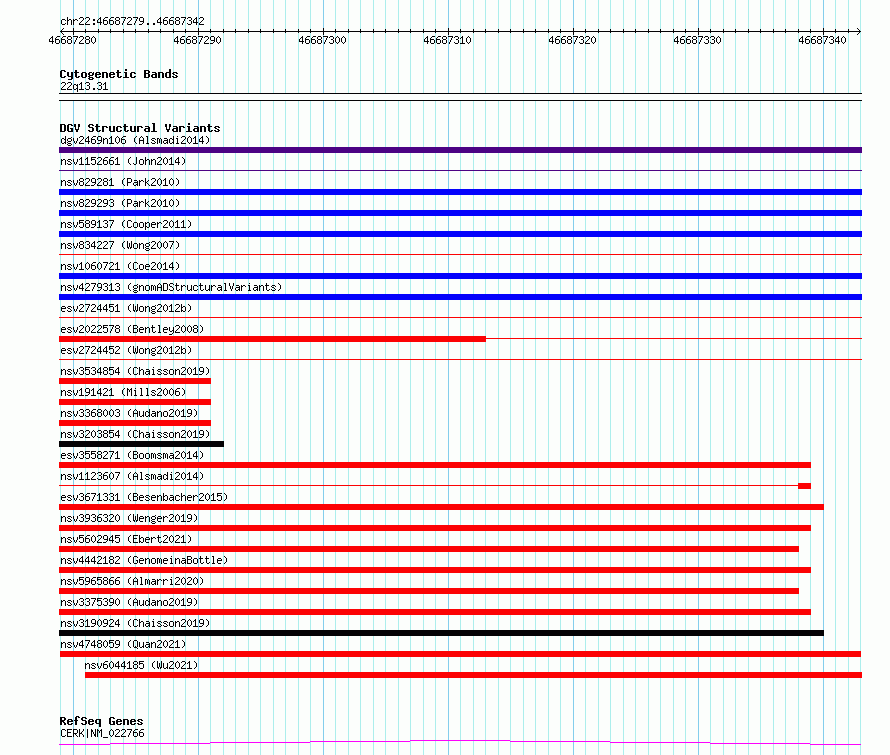
Task: Select the thick red esv2022578 bar segment
Action: coord(272,339)
